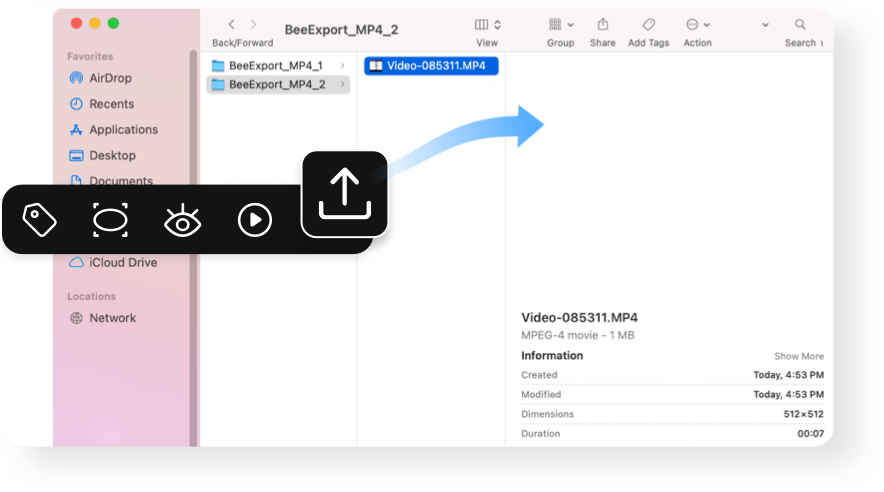Open the Action dropdown menu
This screenshot has height=492, width=884.
pyautogui.click(x=697, y=25)
